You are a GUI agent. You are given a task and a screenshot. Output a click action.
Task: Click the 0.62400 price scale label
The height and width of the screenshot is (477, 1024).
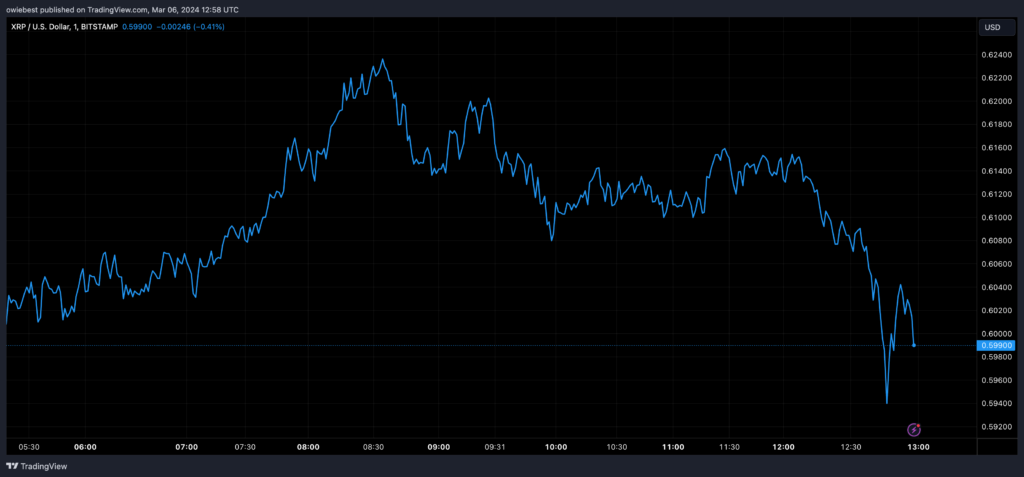click(x=1000, y=55)
